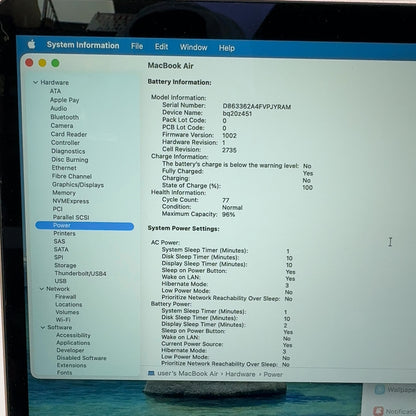Open the Edit menu

pos(161,47)
